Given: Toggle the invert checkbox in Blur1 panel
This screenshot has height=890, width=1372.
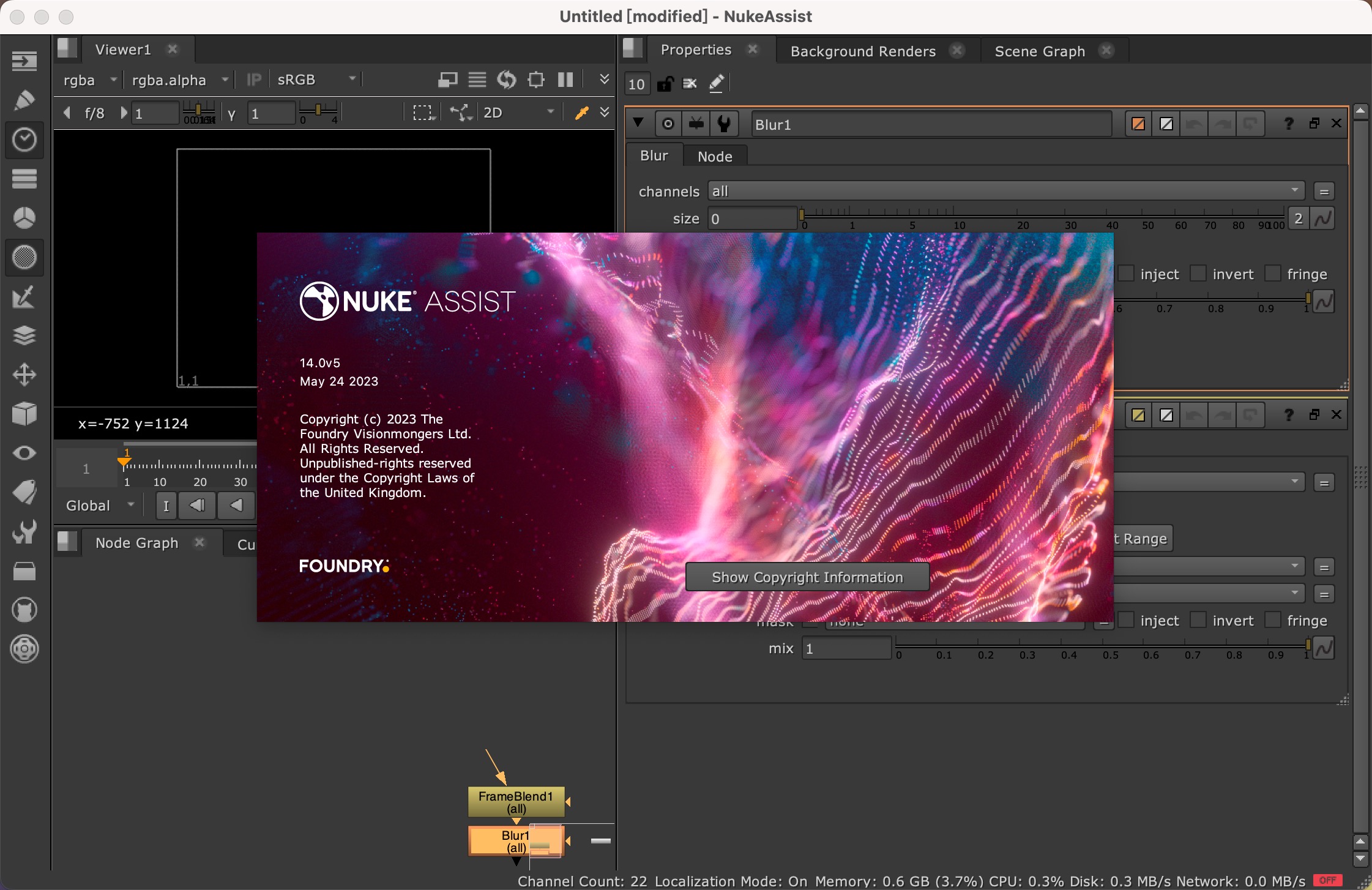Looking at the screenshot, I should click(x=1198, y=273).
